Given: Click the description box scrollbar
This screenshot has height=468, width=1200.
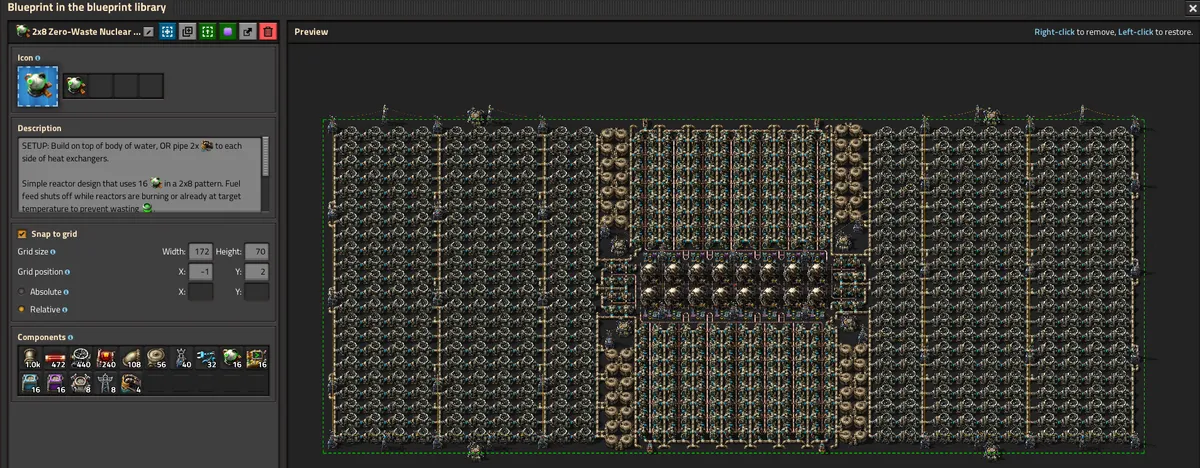Looking at the screenshot, I should point(265,158).
